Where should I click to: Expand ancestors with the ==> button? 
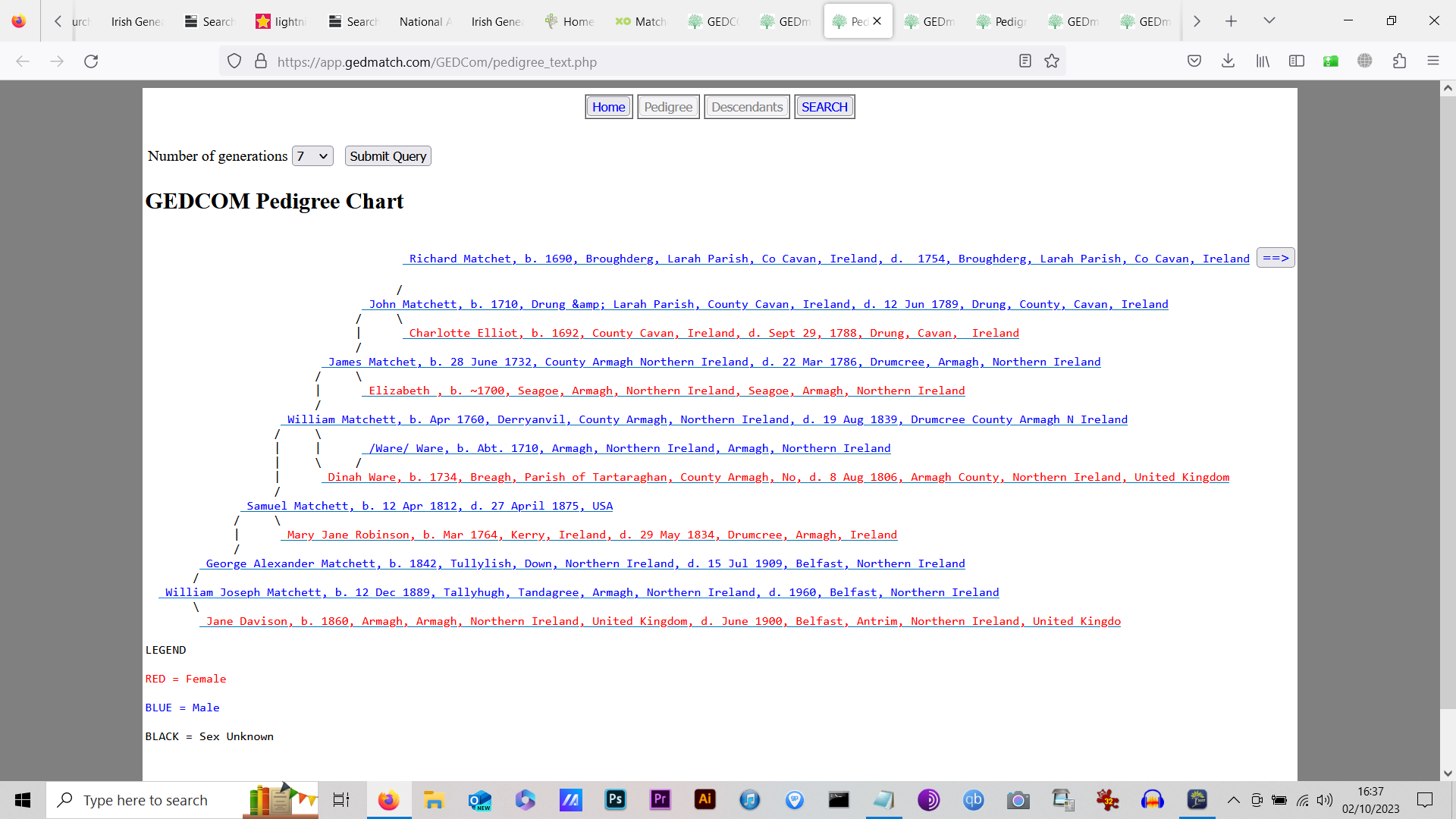tap(1276, 258)
